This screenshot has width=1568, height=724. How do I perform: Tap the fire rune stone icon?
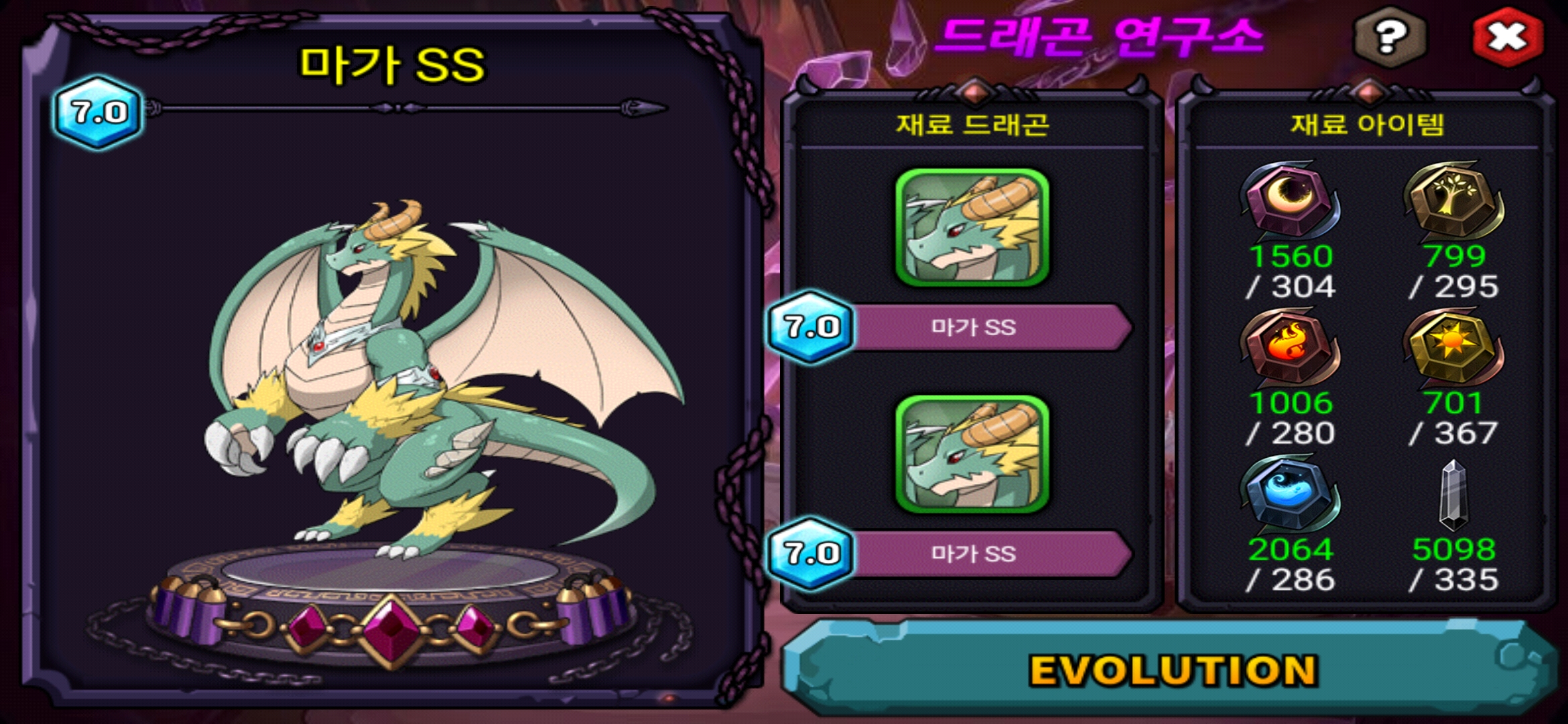click(x=1291, y=347)
